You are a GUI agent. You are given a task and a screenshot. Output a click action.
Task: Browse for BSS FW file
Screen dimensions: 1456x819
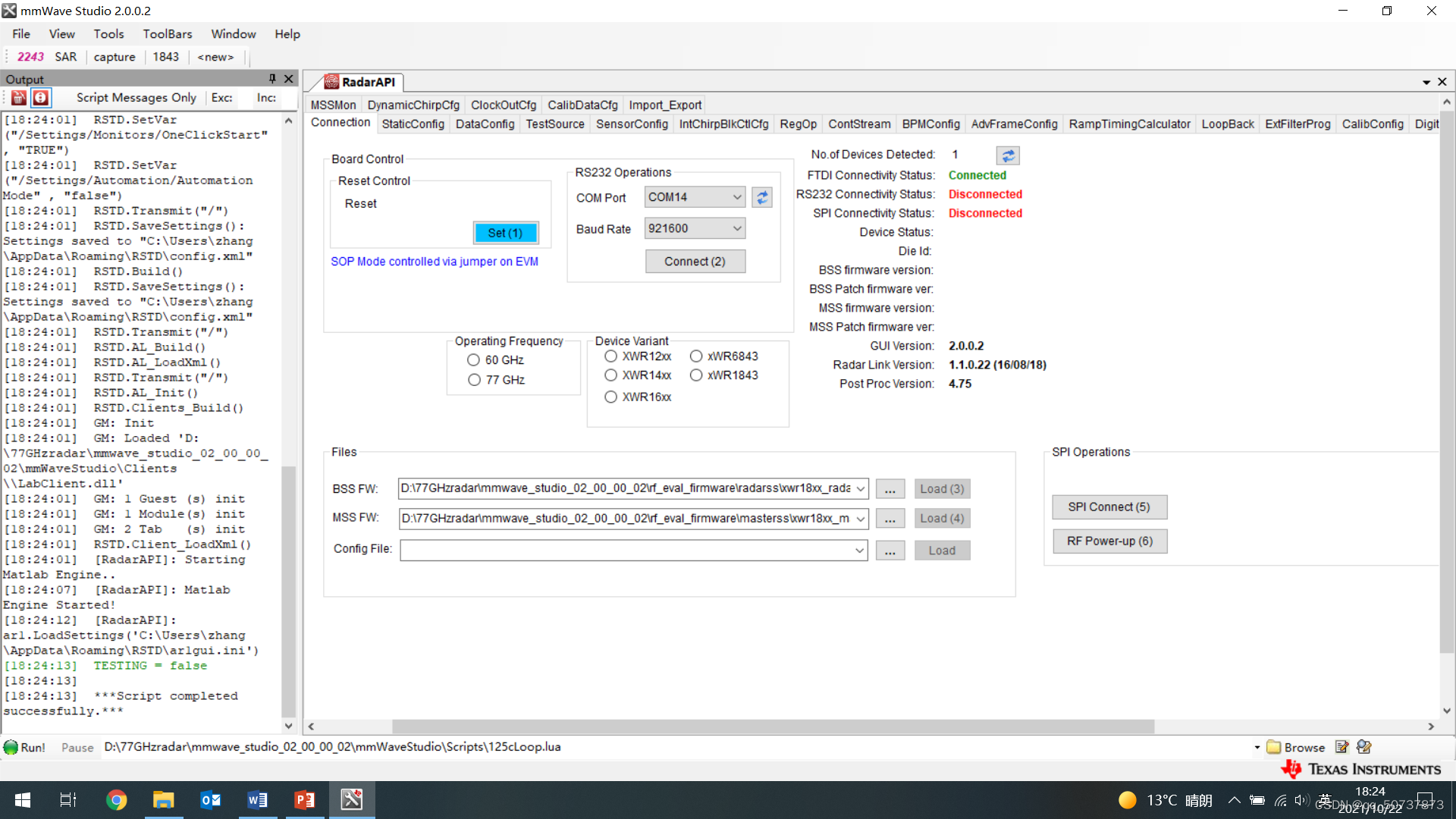tap(890, 489)
